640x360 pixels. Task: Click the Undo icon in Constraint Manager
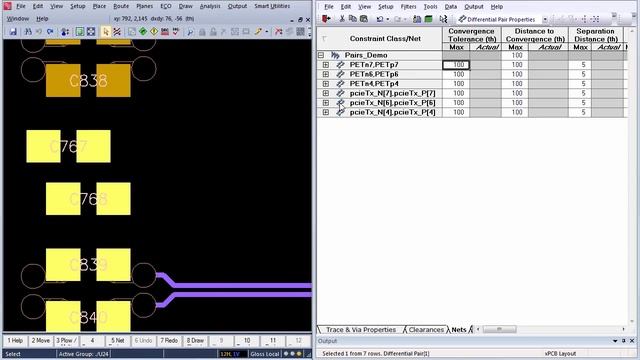(x=380, y=19)
